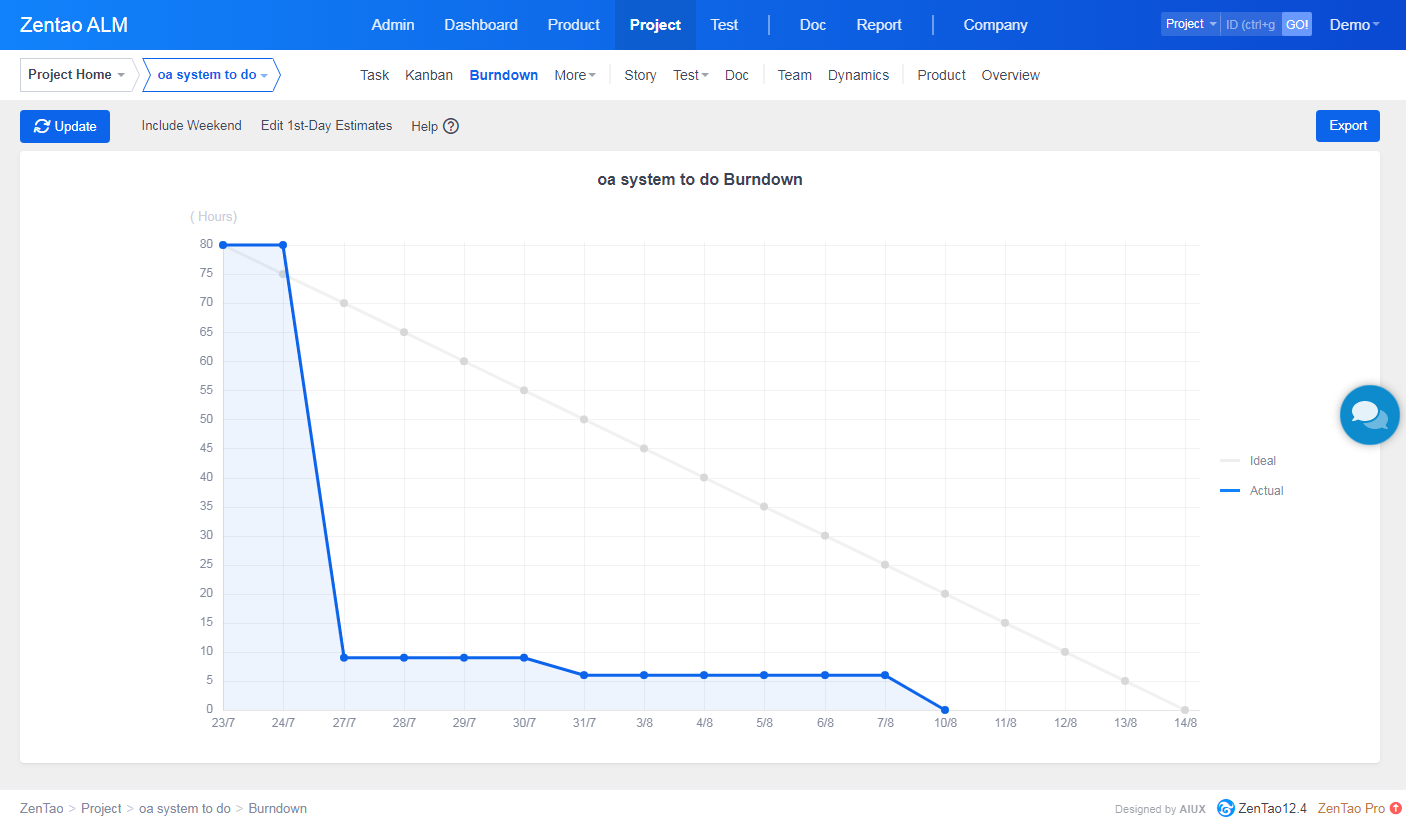
Task: Export the burndown chart
Action: coord(1347,126)
